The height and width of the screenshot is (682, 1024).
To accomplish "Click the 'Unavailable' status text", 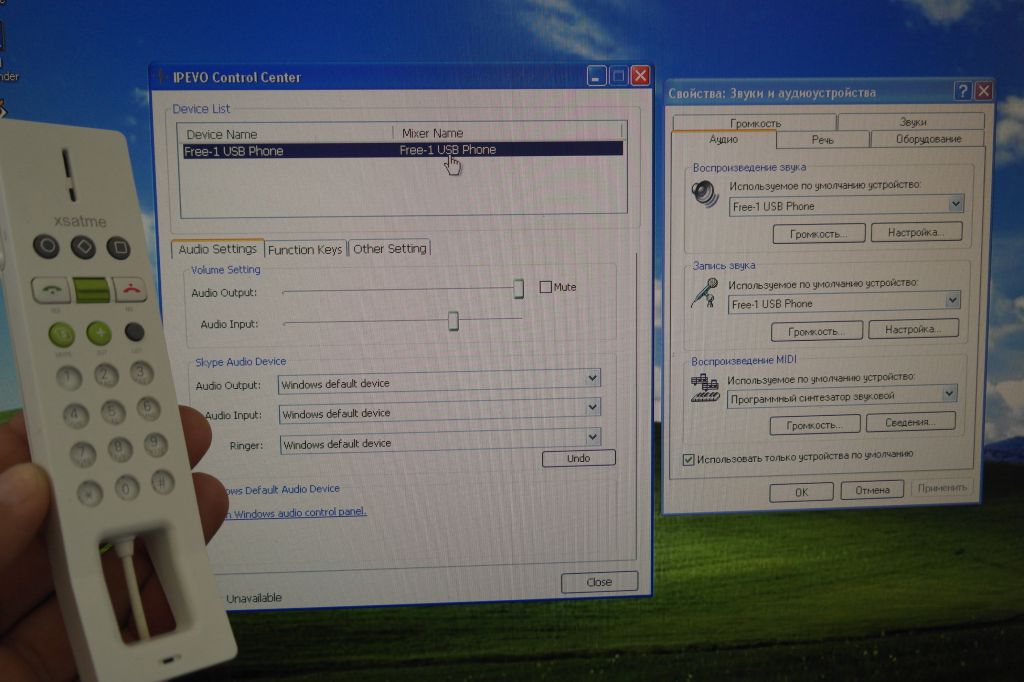I will (x=254, y=598).
